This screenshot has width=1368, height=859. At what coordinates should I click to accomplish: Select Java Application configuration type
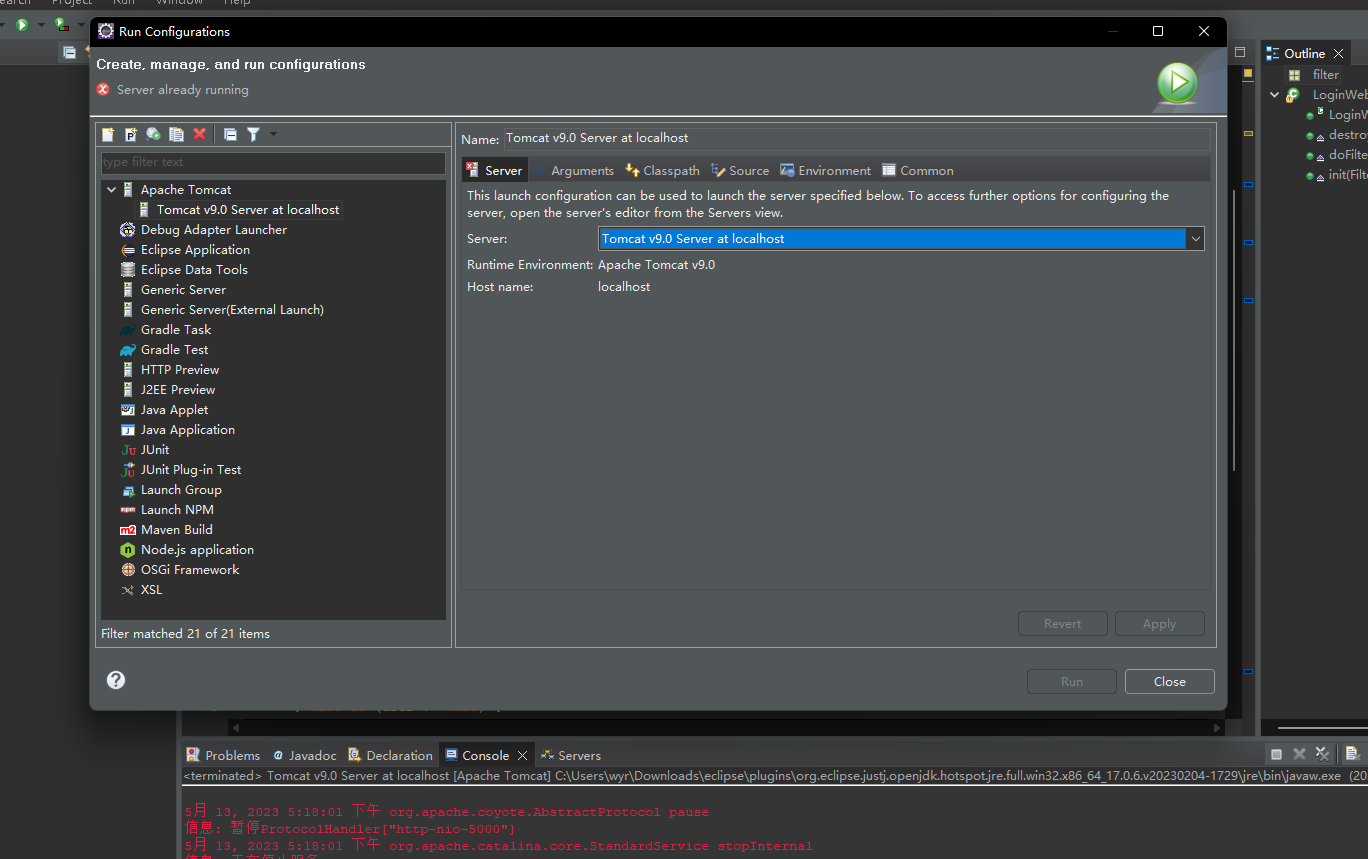click(x=188, y=429)
